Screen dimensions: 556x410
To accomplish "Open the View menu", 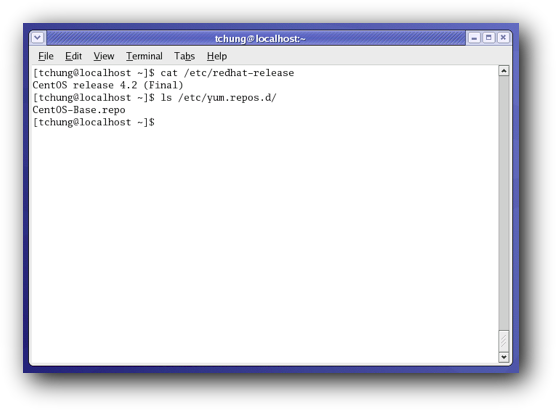I will (104, 56).
